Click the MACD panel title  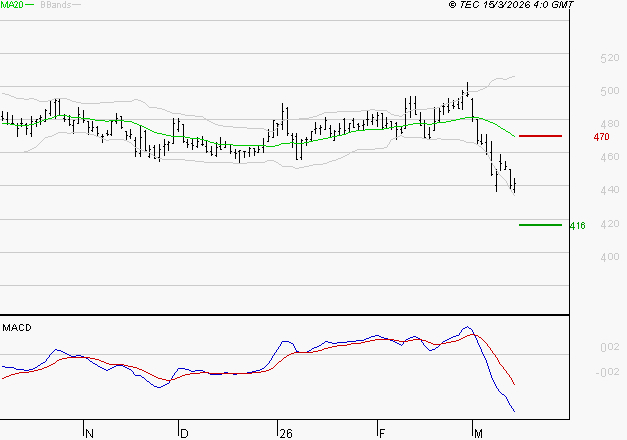[x=17, y=328]
